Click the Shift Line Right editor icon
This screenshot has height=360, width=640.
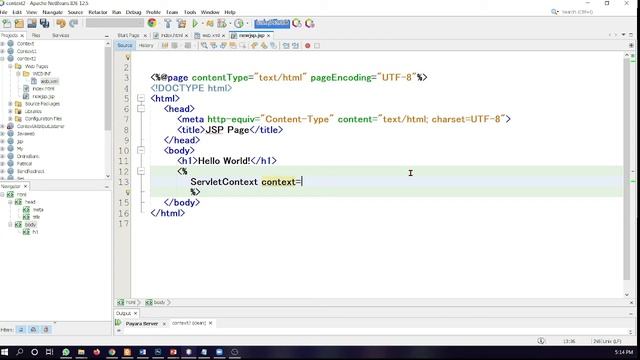295,46
